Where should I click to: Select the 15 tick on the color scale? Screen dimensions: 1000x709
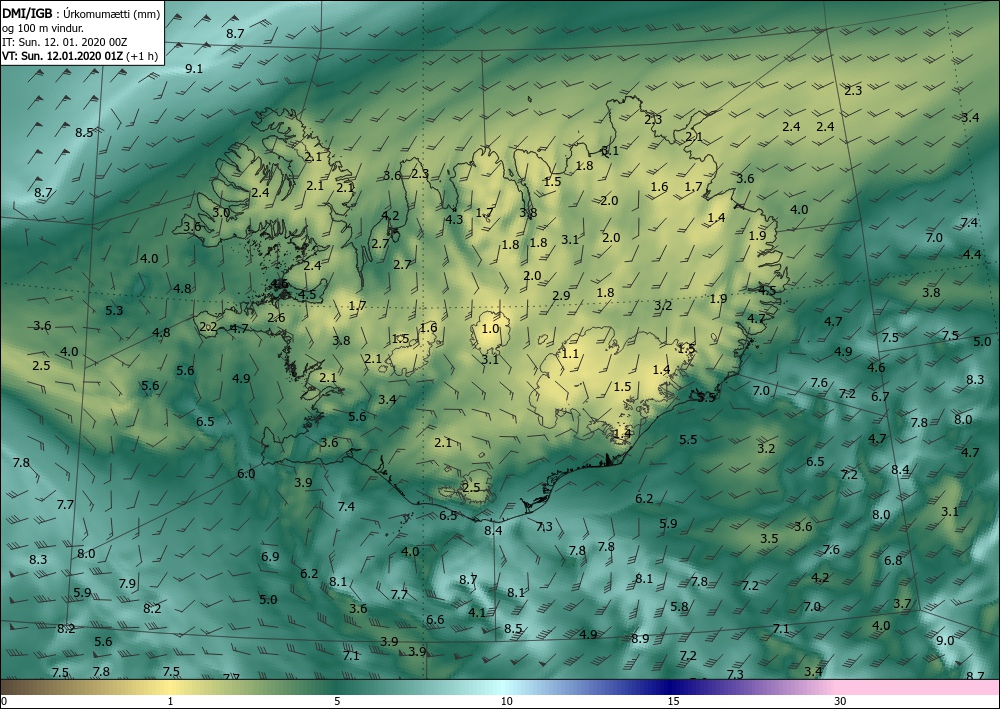click(673, 702)
